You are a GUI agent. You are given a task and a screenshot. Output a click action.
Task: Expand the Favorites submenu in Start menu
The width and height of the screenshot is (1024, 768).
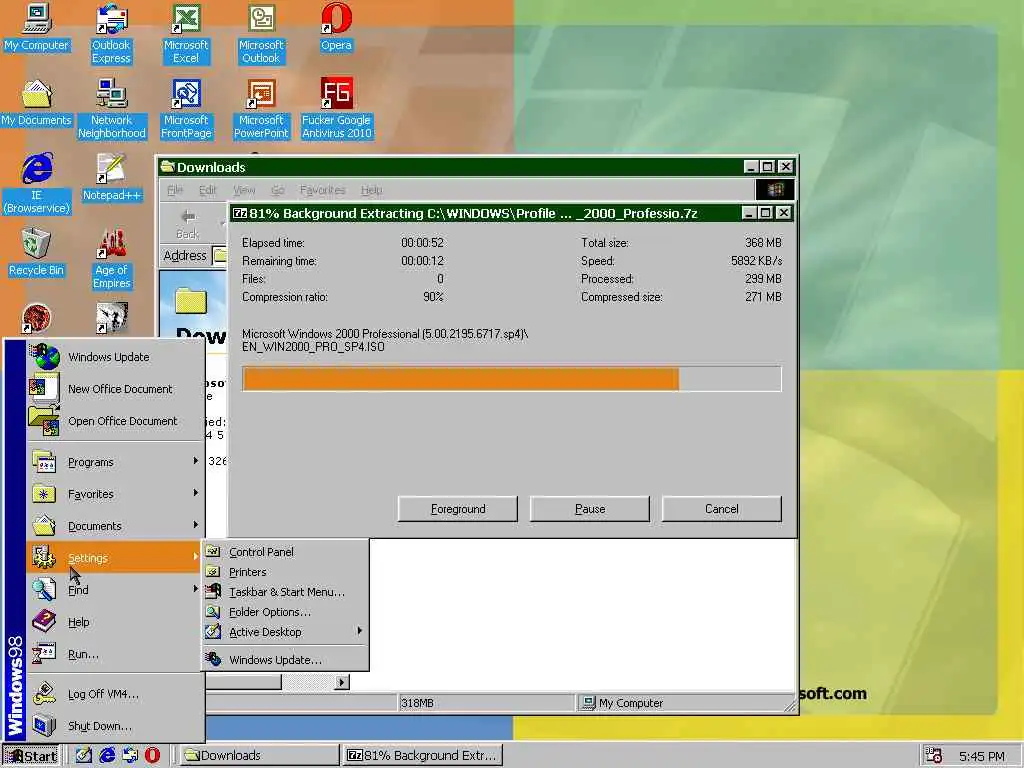pos(116,494)
